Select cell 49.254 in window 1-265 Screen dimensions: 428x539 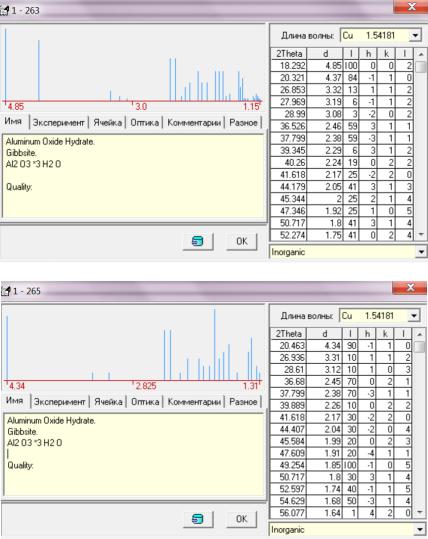point(288,465)
